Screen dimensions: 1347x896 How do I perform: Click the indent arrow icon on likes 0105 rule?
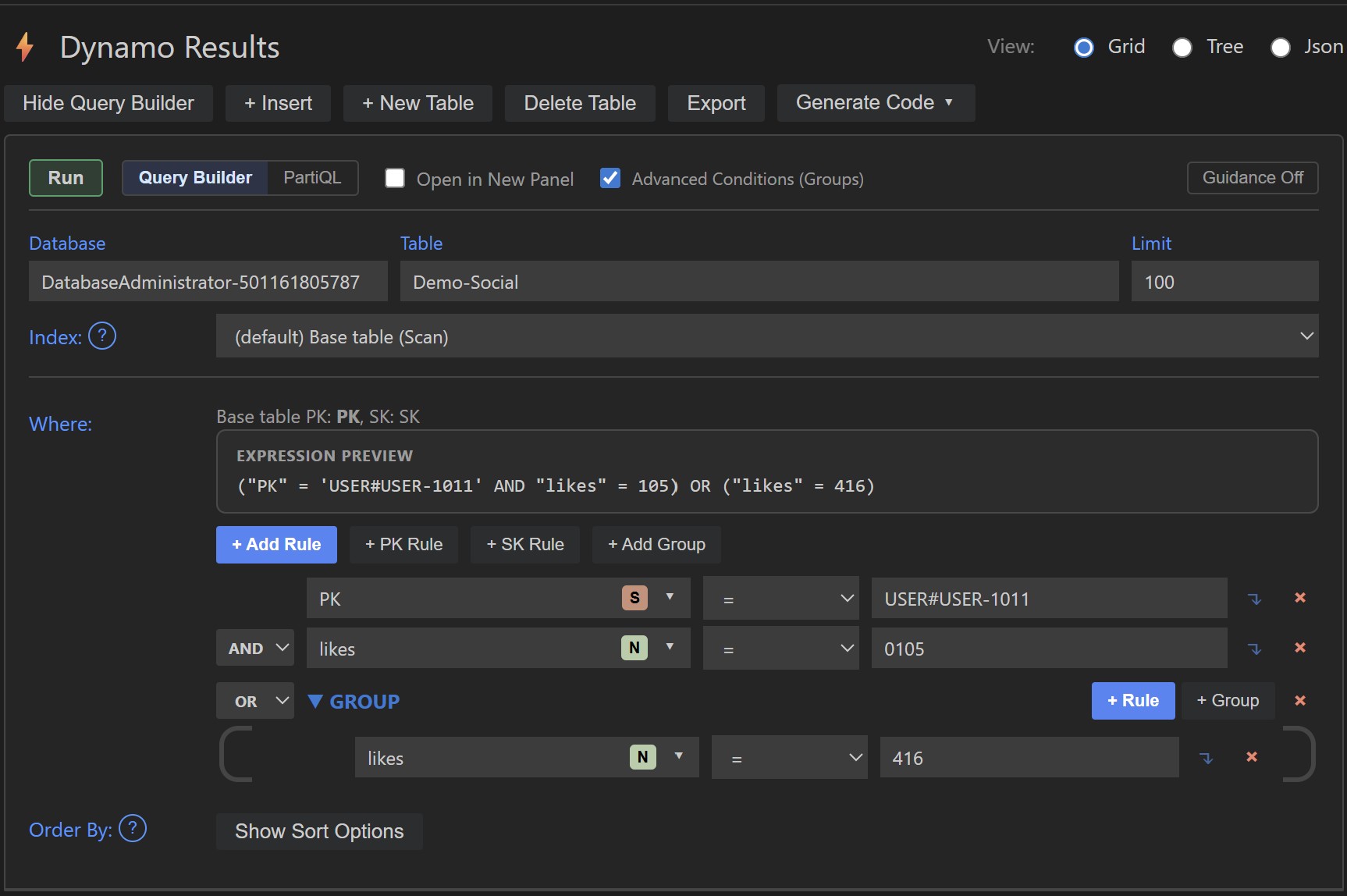point(1254,649)
